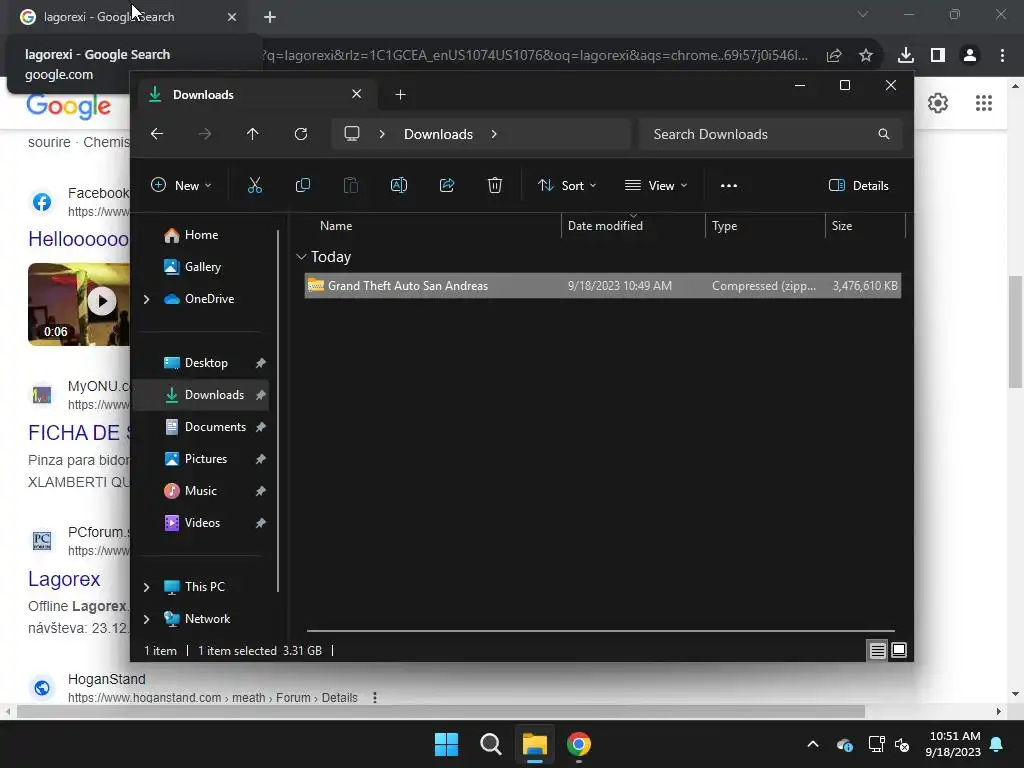The image size is (1024, 768).
Task: Select the Downloads tab in File Explorer
Action: 255,95
